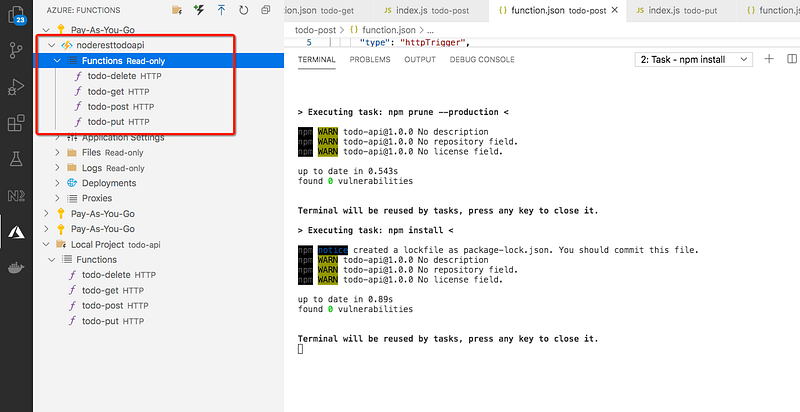Collapse the Local Project todo-api node
Viewport: 800px width, 412px height.
pos(47,244)
